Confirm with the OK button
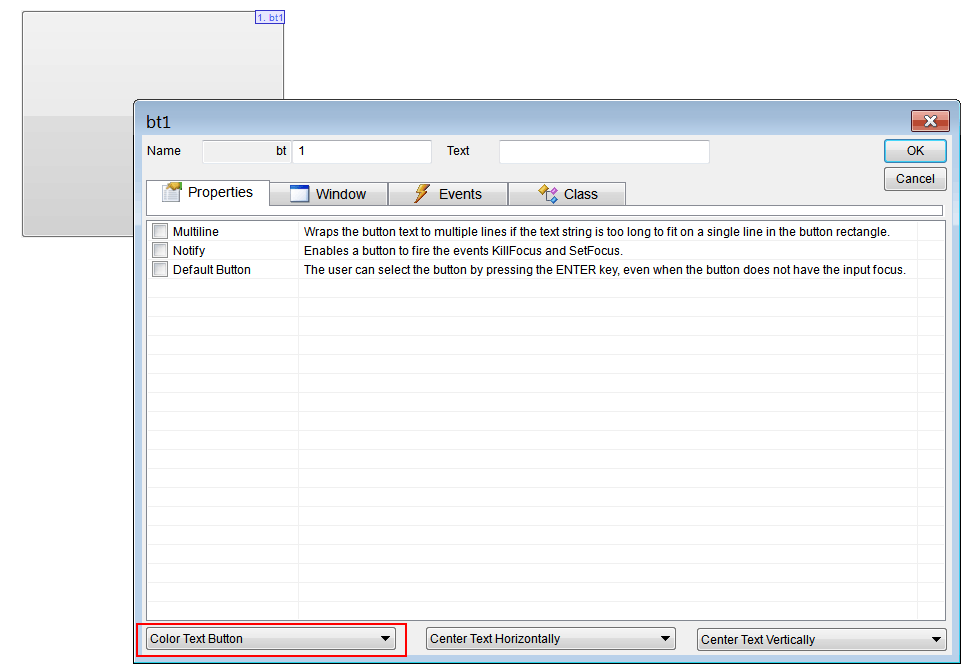Viewport: 969px width, 672px height. point(915,151)
